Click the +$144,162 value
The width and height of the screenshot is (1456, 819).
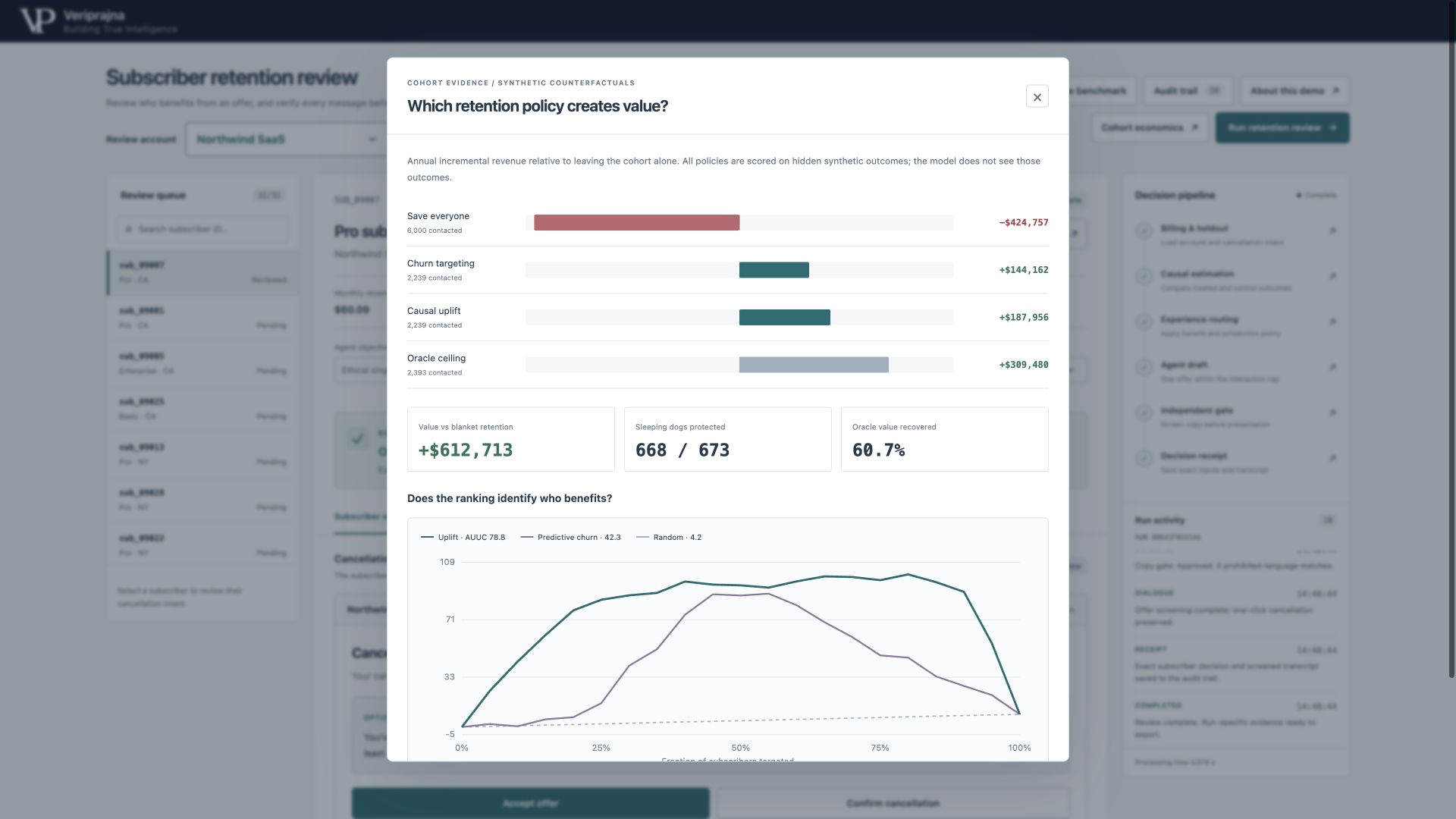pos(1024,270)
